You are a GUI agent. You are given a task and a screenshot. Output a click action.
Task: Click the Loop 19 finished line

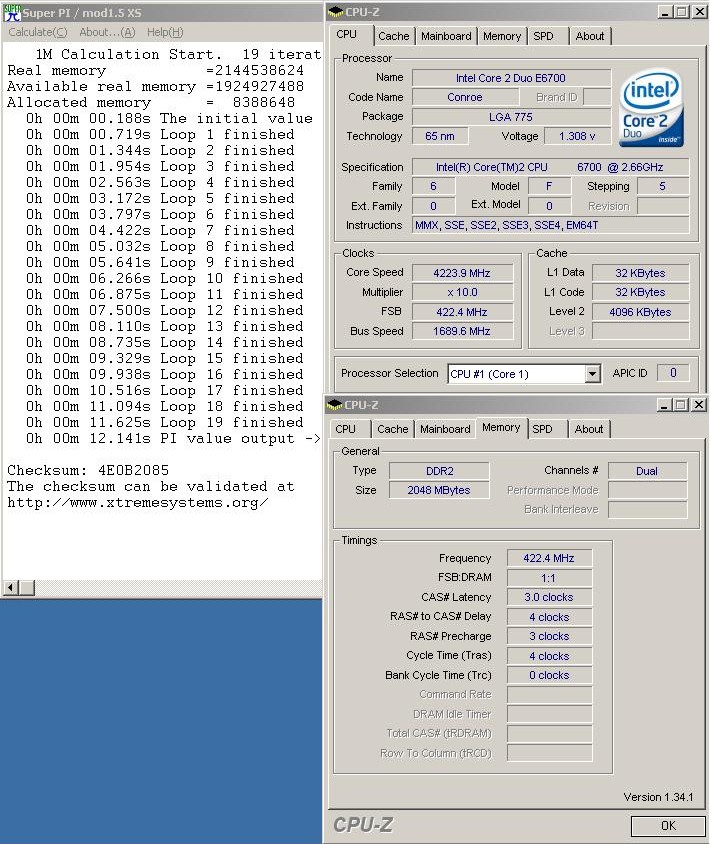point(164,423)
